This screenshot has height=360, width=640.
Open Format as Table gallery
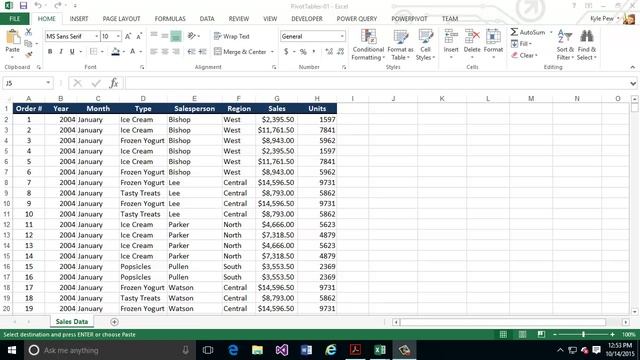(x=400, y=45)
